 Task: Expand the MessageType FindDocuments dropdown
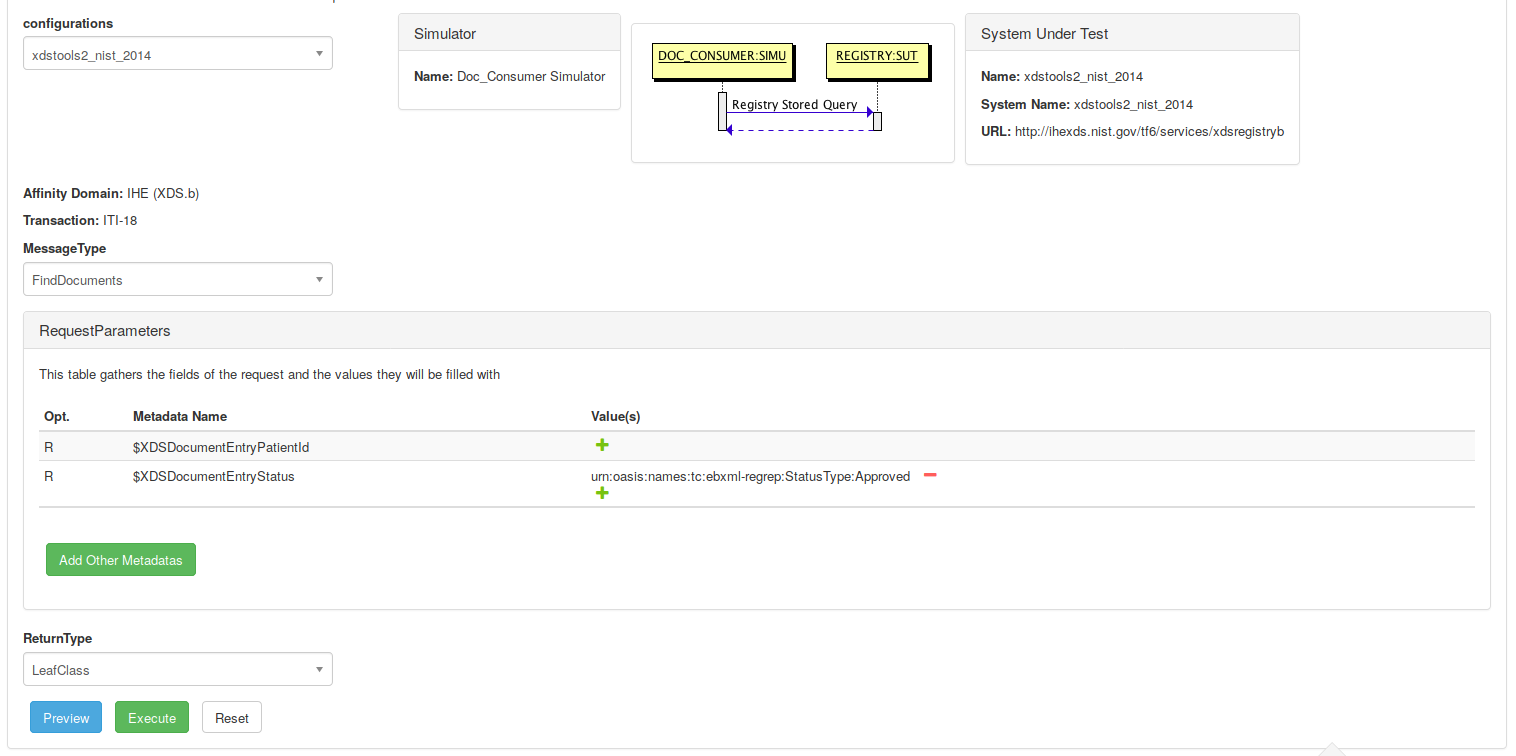178,280
